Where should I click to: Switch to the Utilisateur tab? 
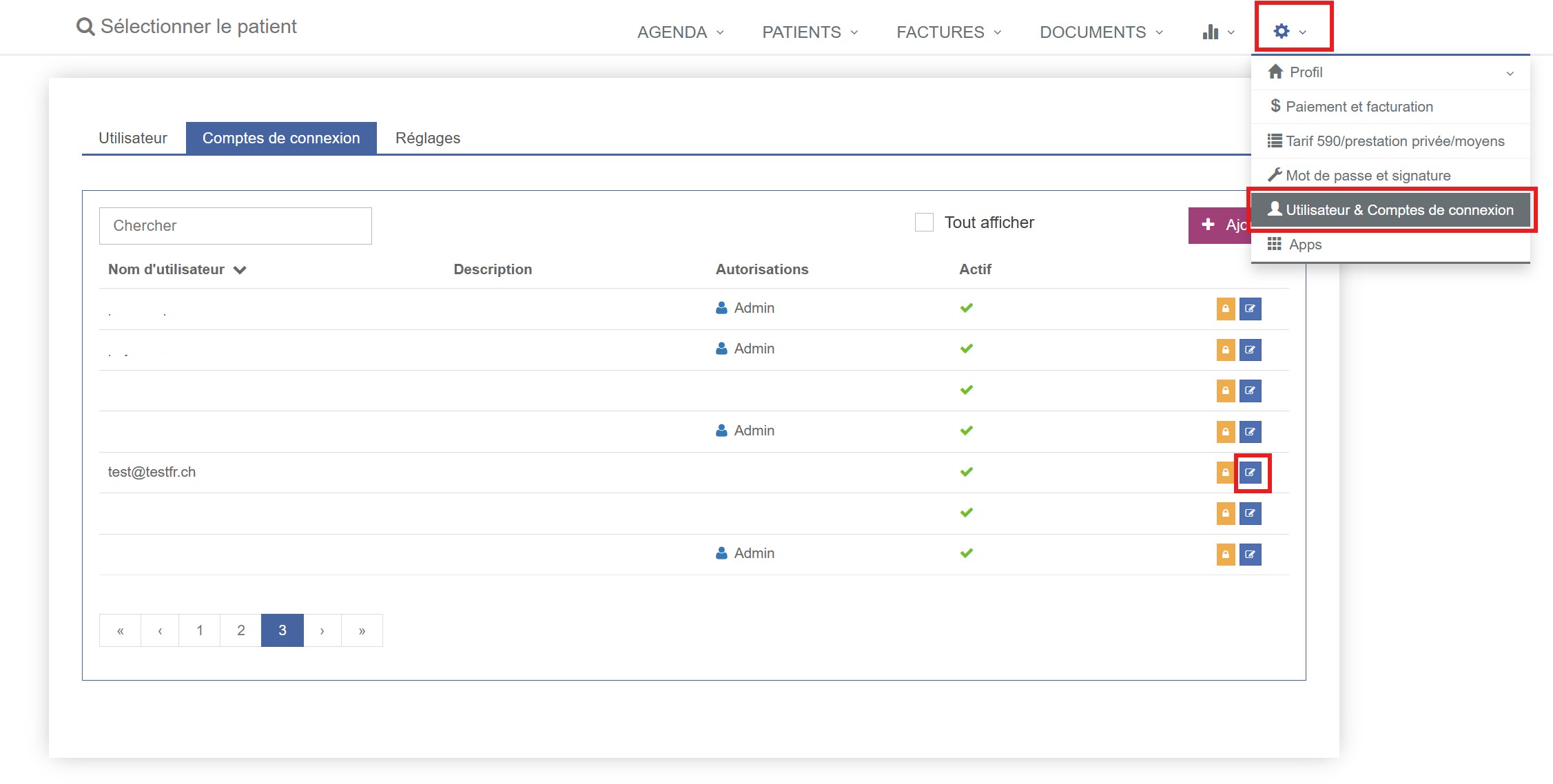coord(133,138)
